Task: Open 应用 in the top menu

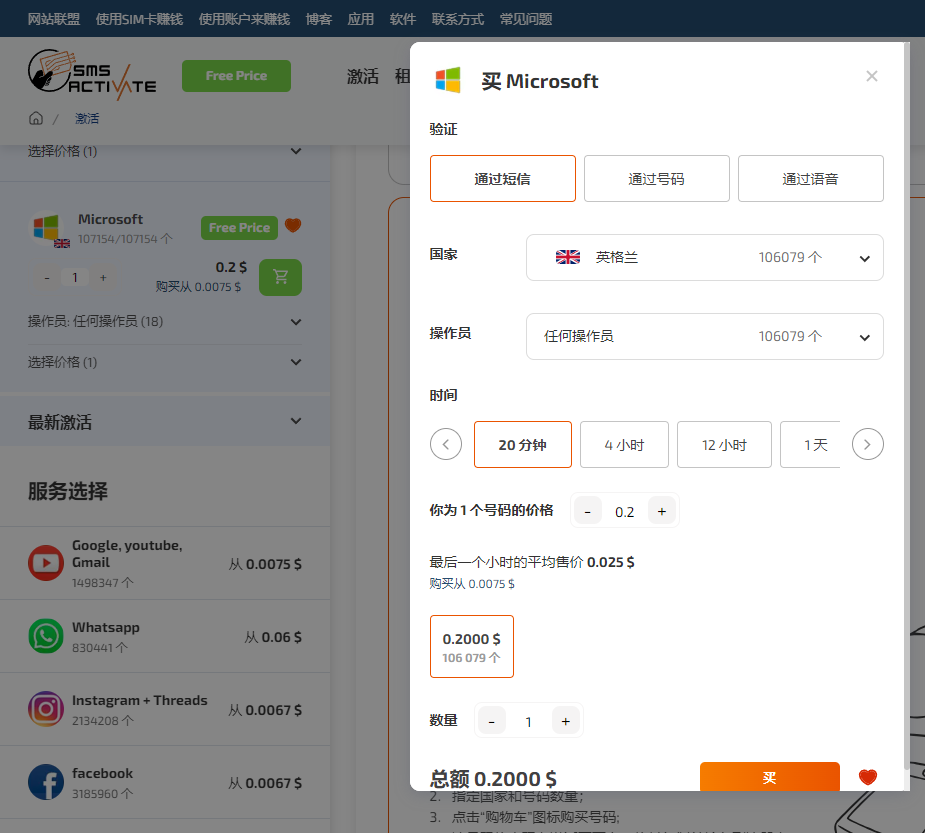Action: tap(360, 19)
